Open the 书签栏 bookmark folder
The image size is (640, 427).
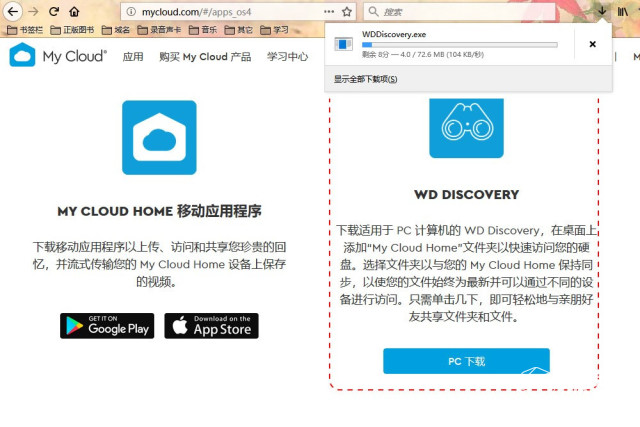(x=25, y=30)
